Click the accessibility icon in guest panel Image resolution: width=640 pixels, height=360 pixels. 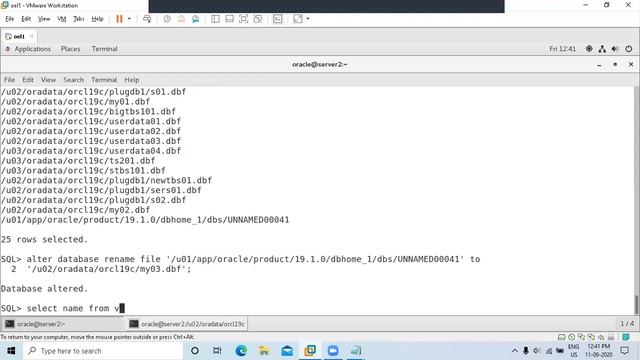[589, 49]
